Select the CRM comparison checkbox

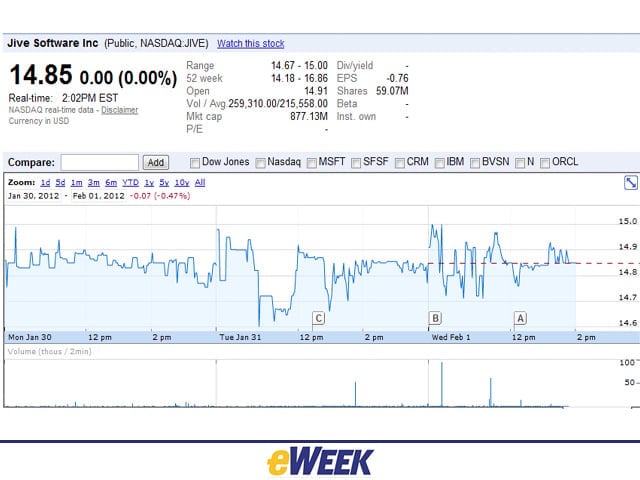[400, 163]
